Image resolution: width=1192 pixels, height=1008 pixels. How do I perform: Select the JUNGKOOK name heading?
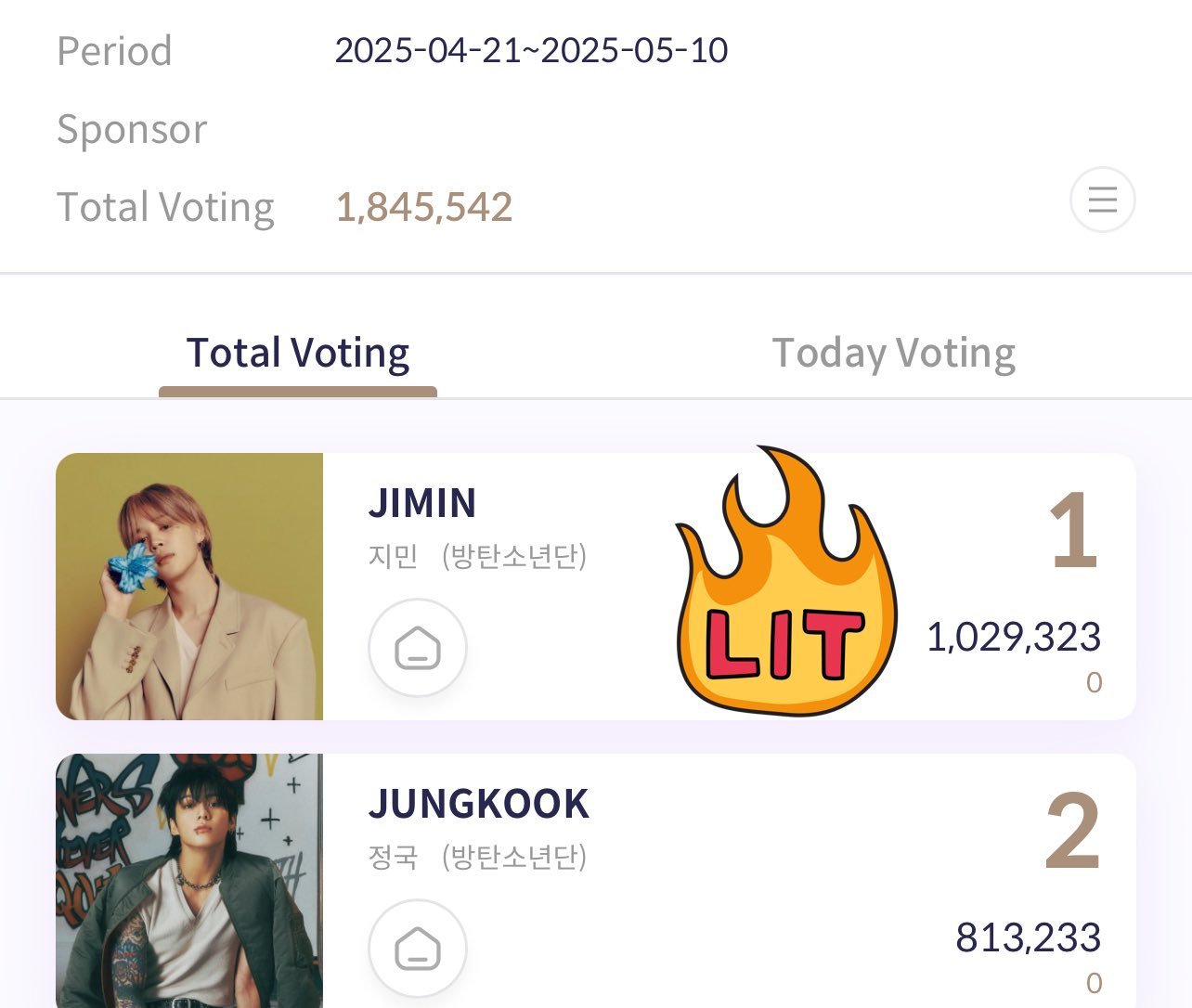point(479,804)
